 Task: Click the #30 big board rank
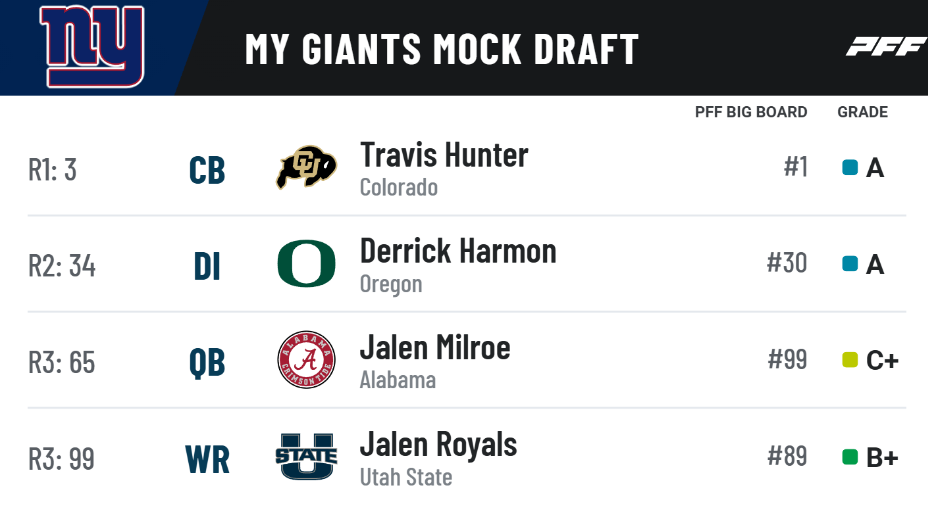787,263
